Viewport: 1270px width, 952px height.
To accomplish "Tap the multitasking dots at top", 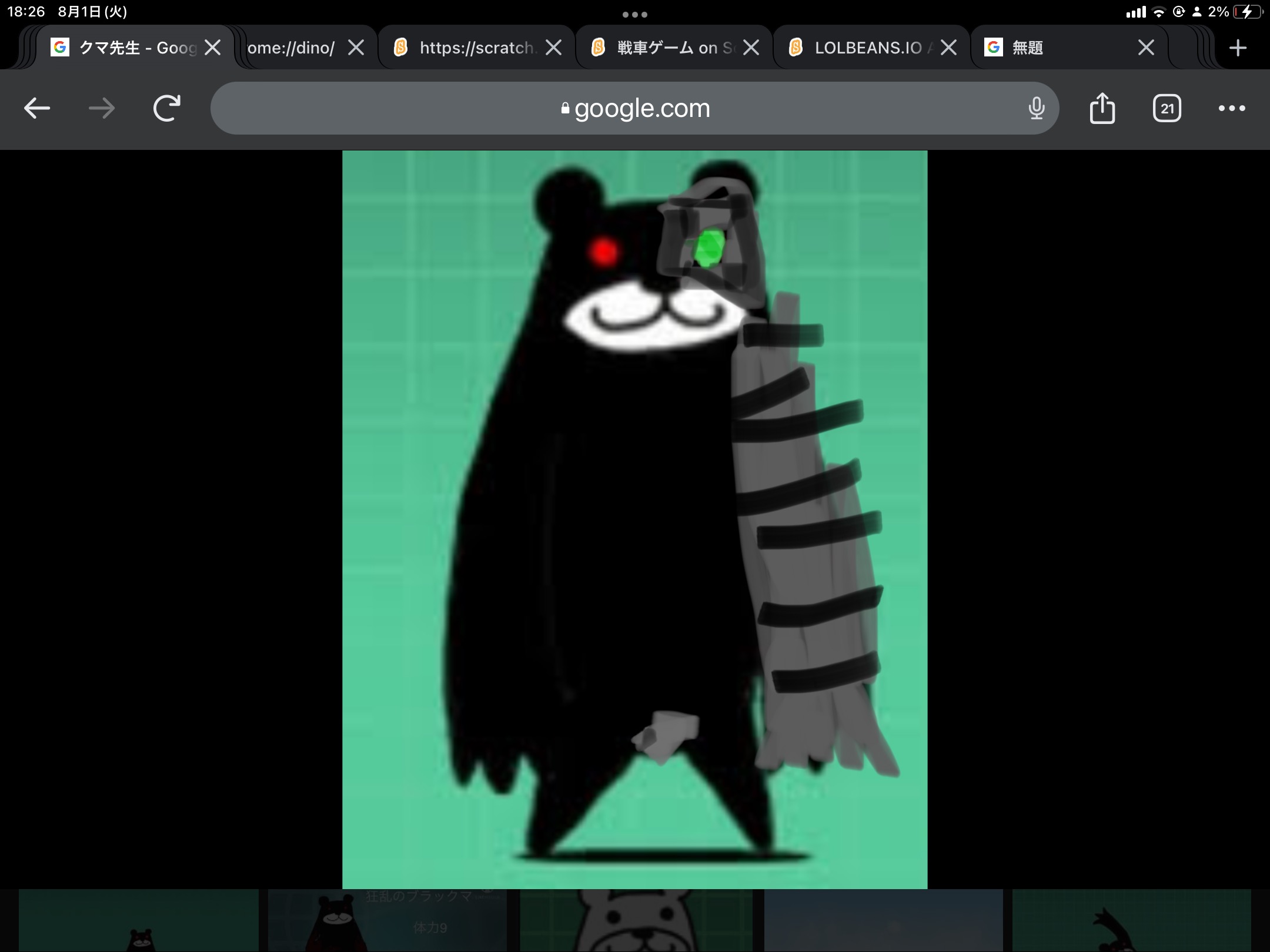I will coord(634,14).
